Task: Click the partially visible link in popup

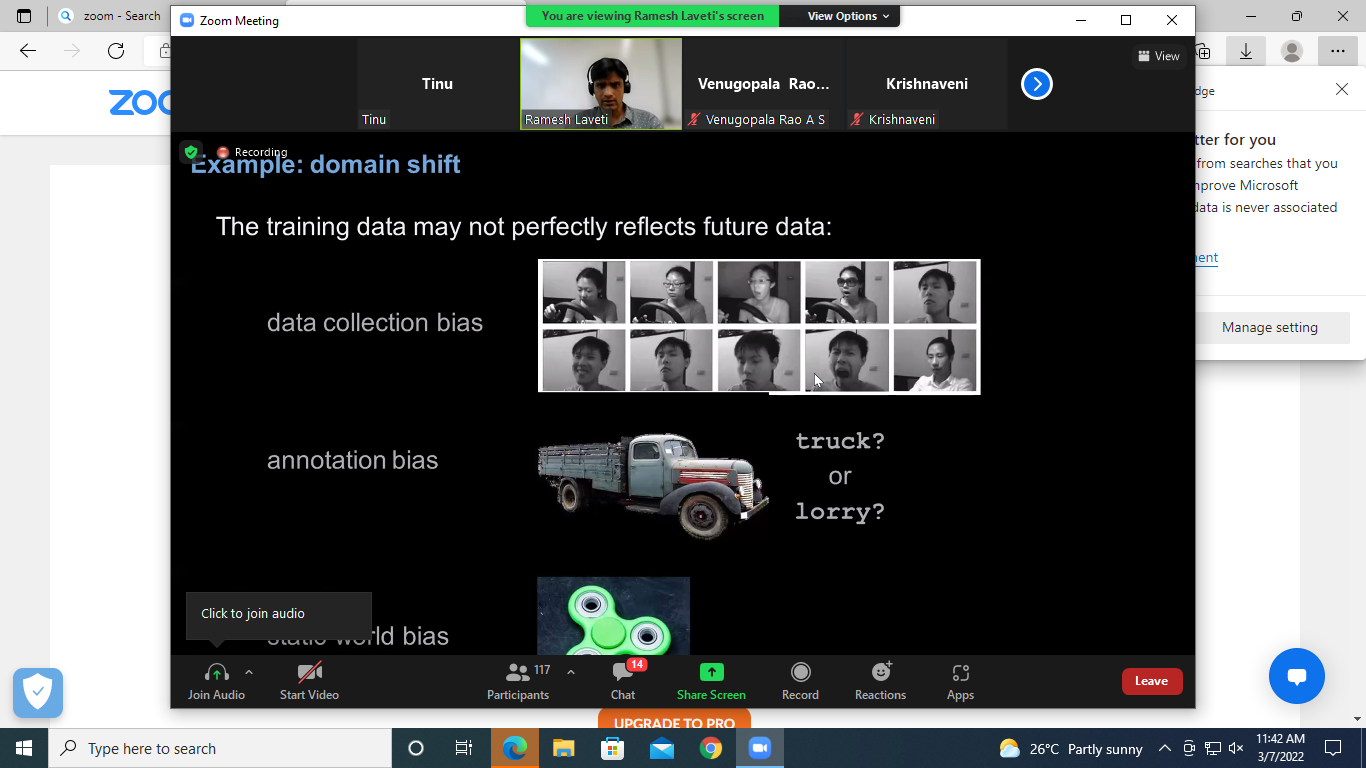Action: coord(1207,257)
